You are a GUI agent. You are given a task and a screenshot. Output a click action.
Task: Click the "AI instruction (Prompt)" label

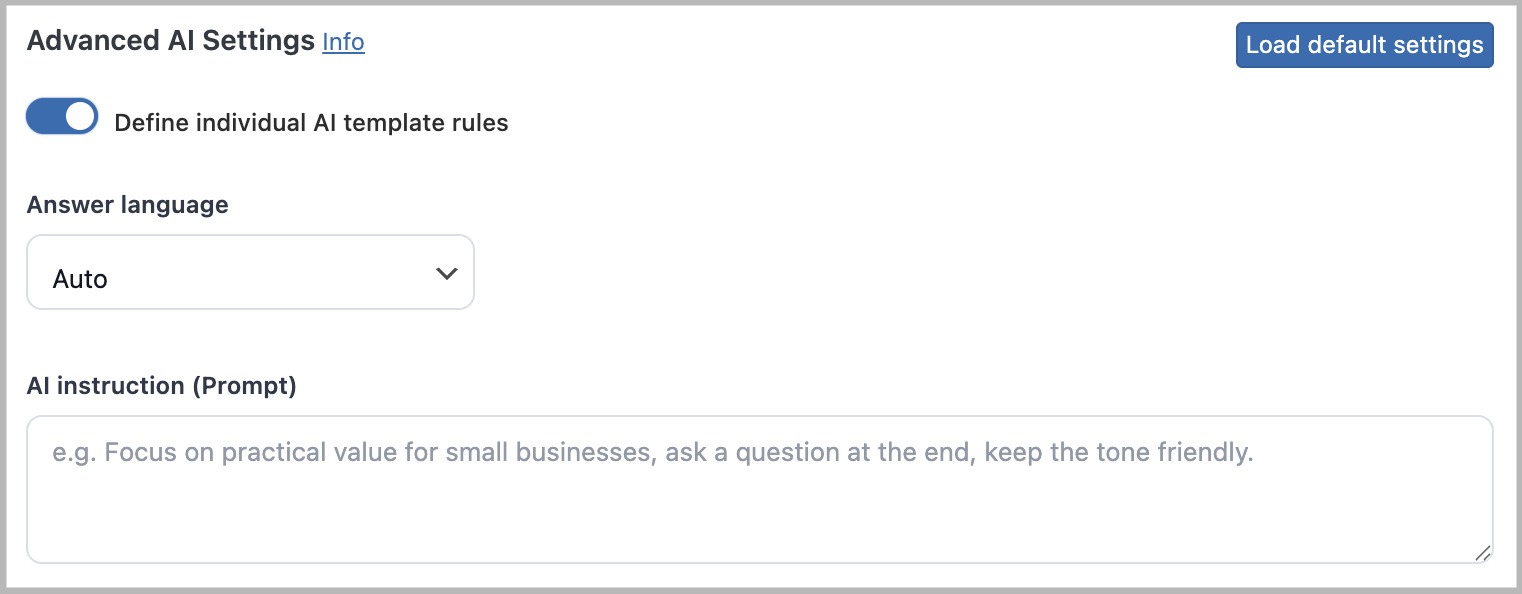point(161,386)
